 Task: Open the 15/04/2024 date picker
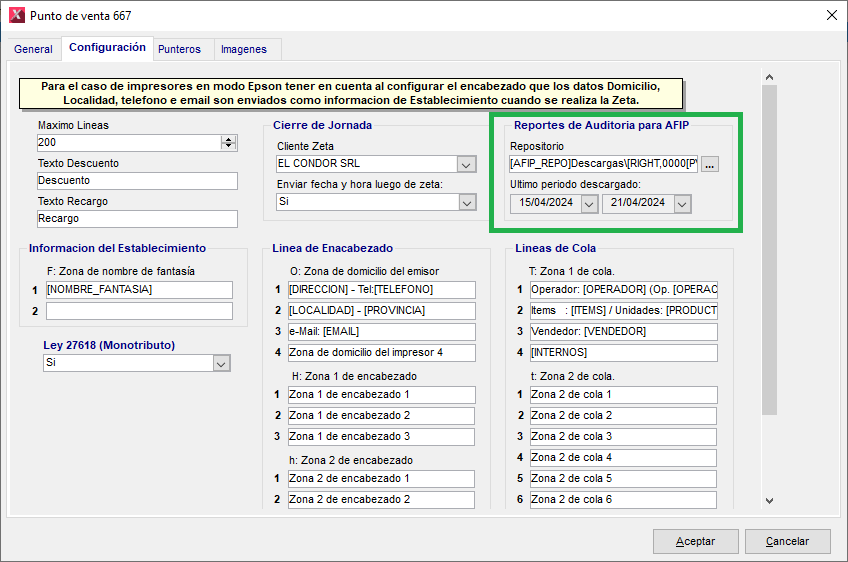point(589,203)
